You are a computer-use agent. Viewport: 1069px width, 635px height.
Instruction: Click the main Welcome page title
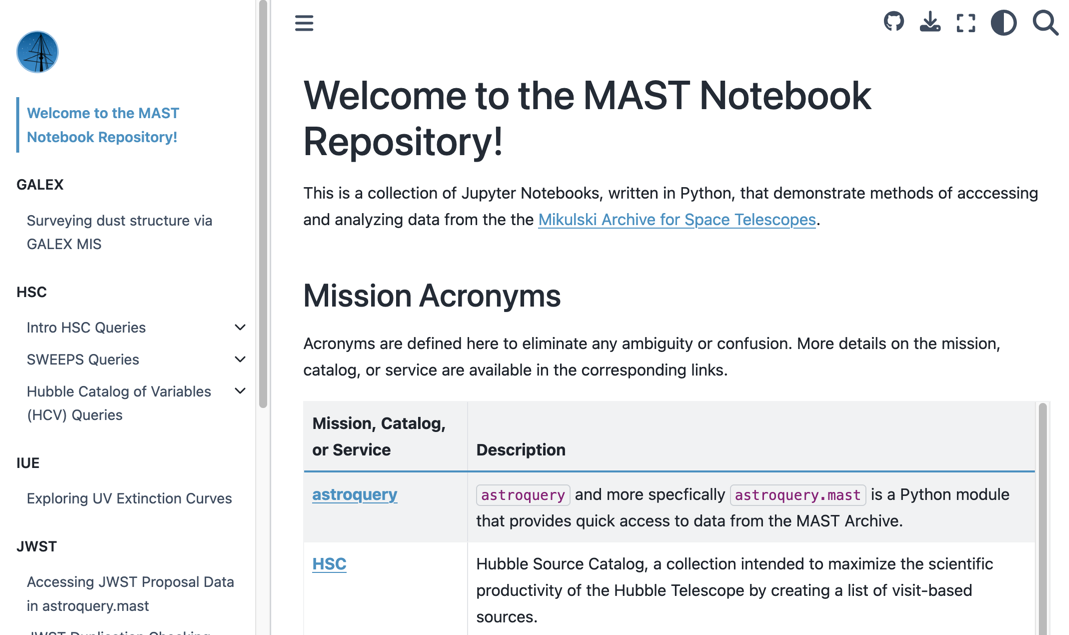click(587, 118)
